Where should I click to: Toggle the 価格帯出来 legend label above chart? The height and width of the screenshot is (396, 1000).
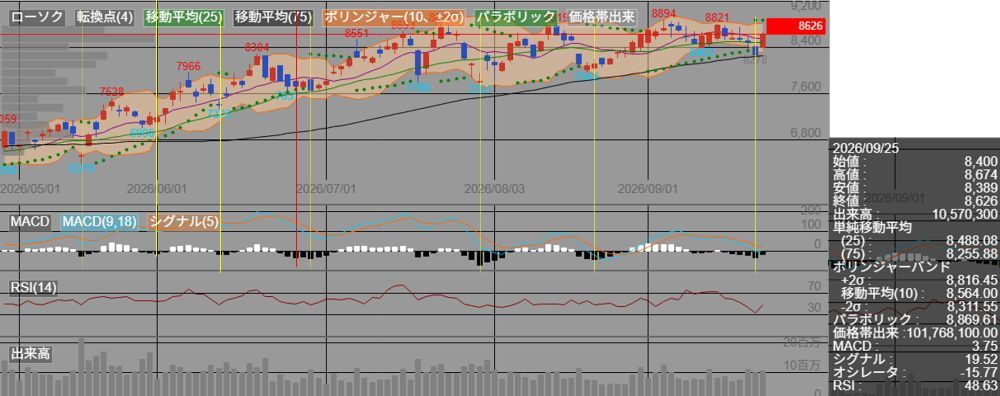pyautogui.click(x=601, y=17)
